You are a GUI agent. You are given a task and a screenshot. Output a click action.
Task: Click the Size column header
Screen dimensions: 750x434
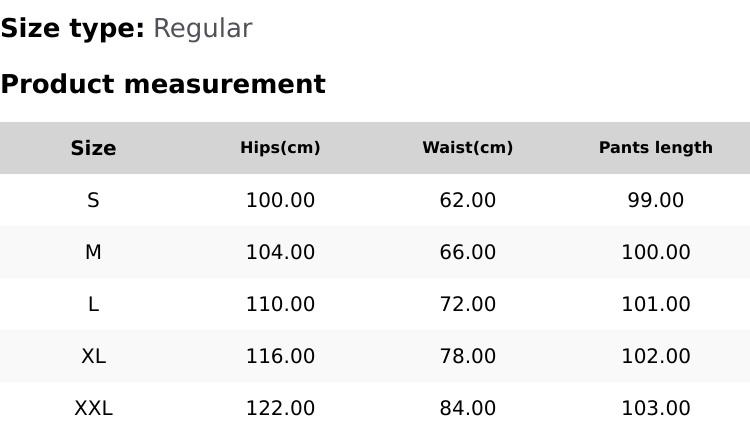click(x=93, y=148)
